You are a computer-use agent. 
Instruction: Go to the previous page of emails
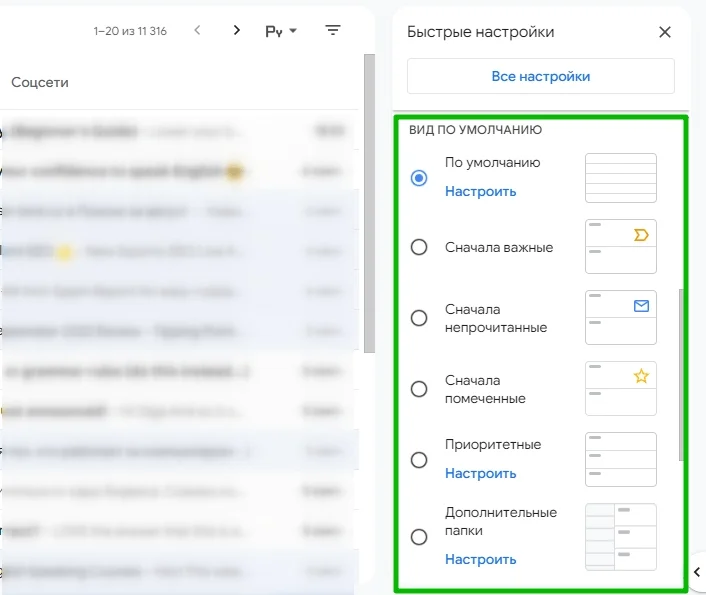click(x=197, y=31)
